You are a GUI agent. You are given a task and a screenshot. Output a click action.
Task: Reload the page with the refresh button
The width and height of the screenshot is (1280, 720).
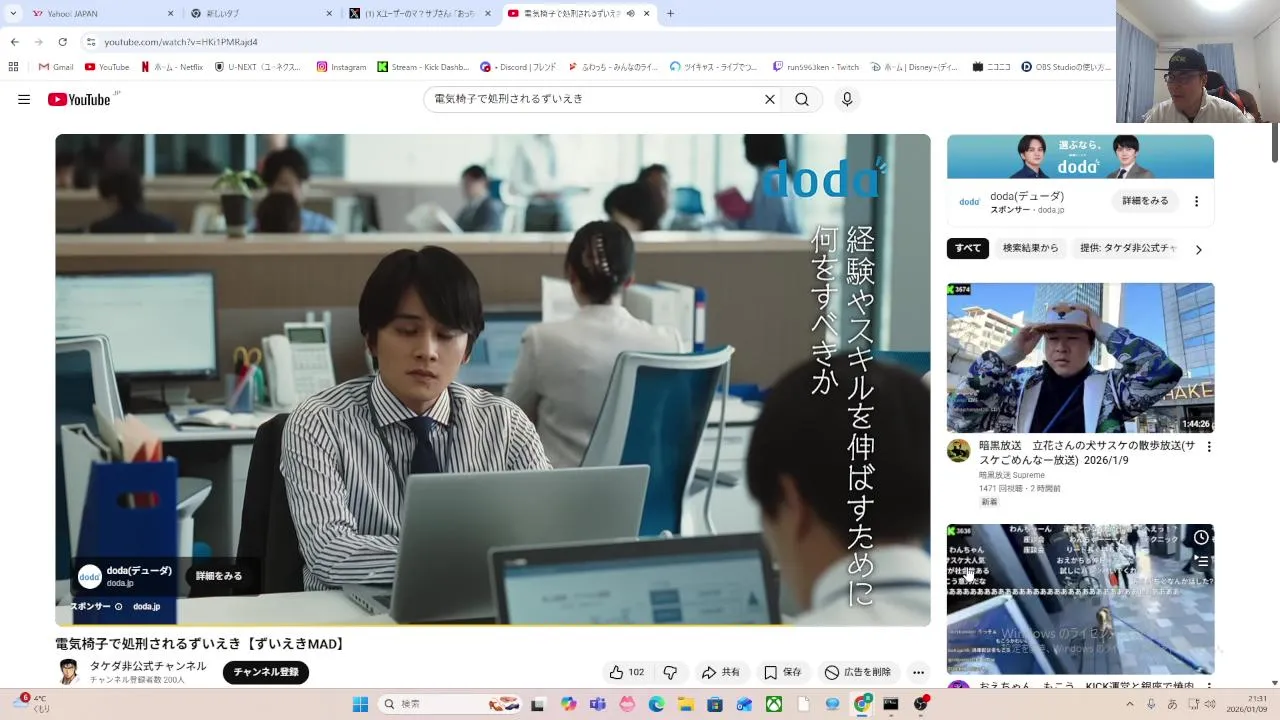[x=62, y=42]
